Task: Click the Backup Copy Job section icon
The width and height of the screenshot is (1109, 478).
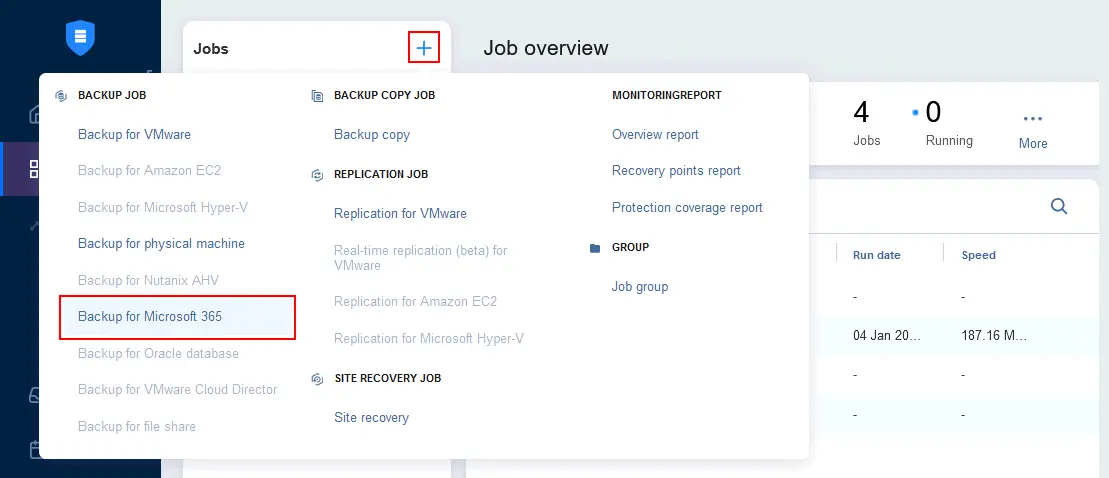Action: pyautogui.click(x=318, y=95)
